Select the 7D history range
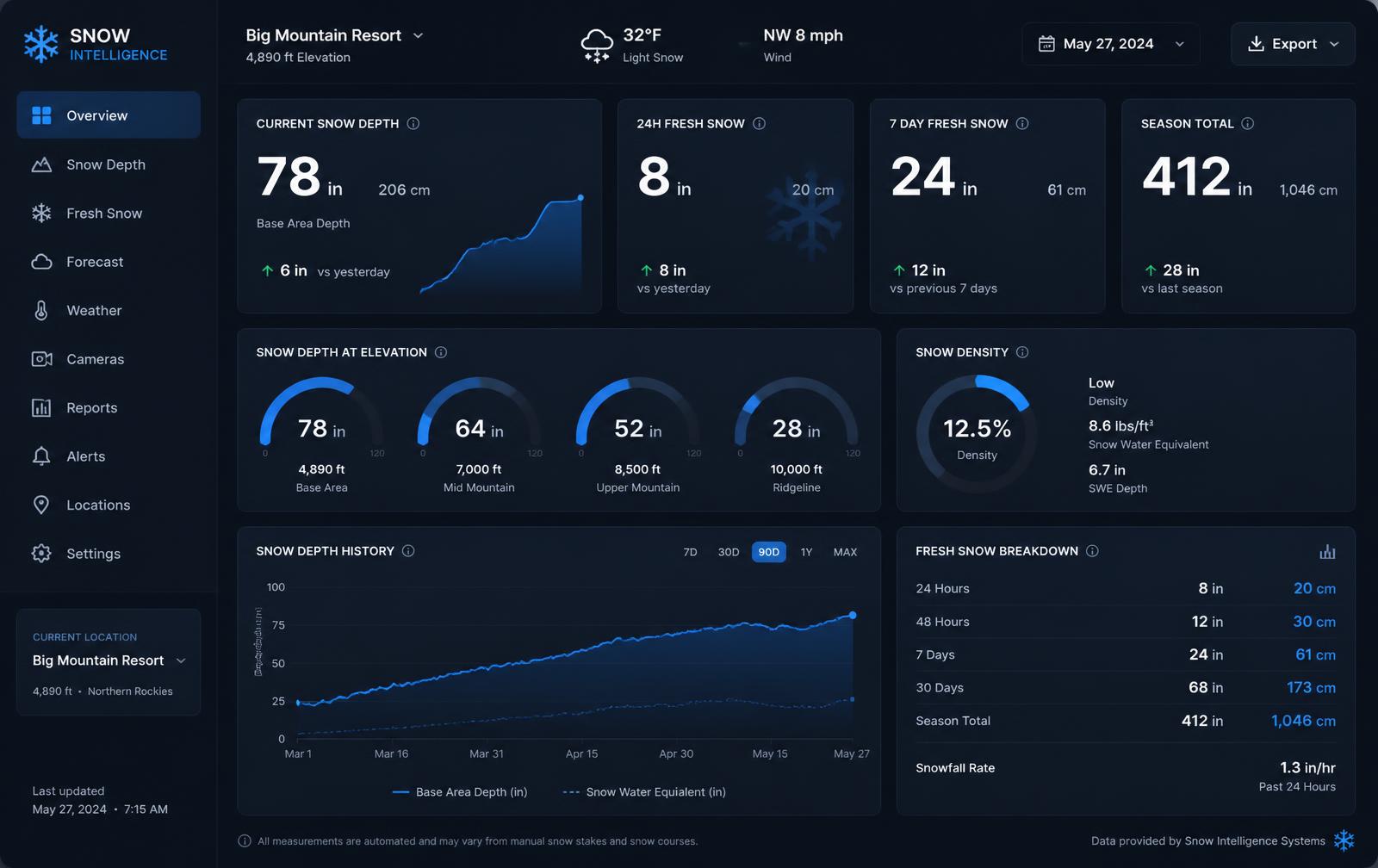 (x=690, y=552)
